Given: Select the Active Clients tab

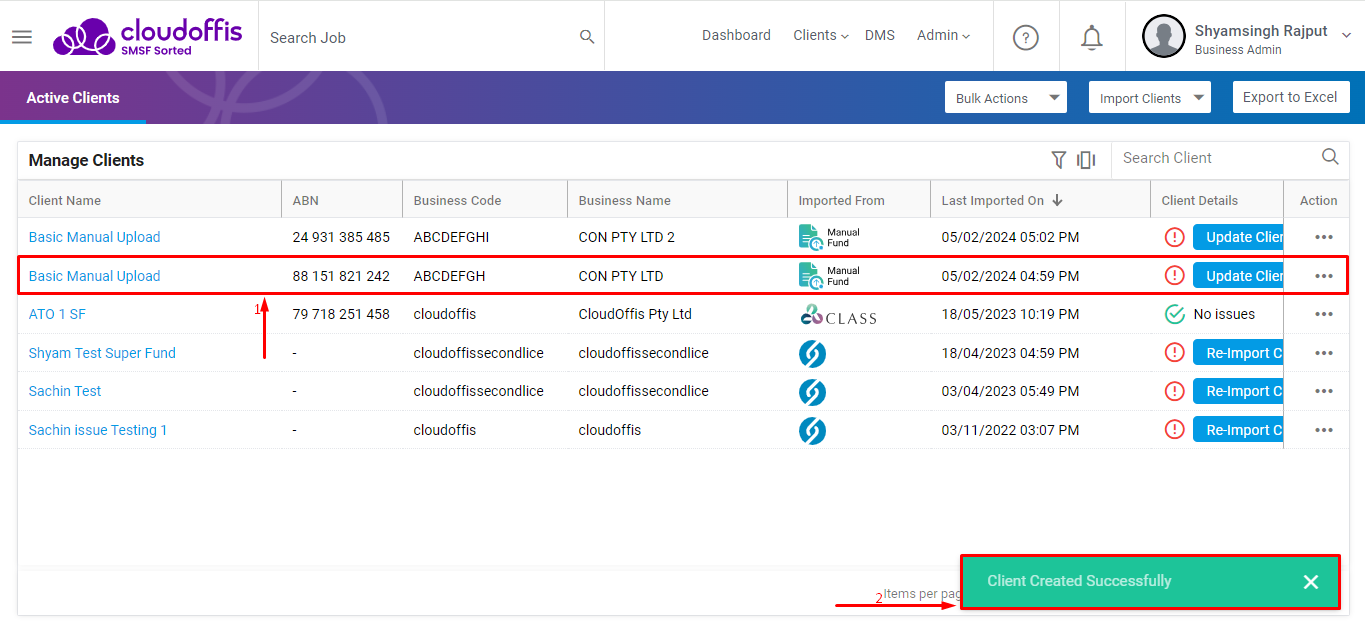Looking at the screenshot, I should pos(73,98).
